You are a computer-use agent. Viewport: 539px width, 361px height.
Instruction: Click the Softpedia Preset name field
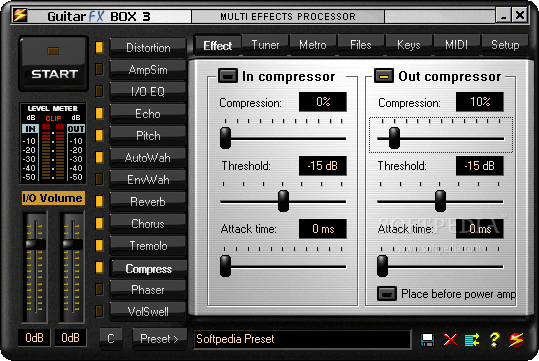(302, 339)
